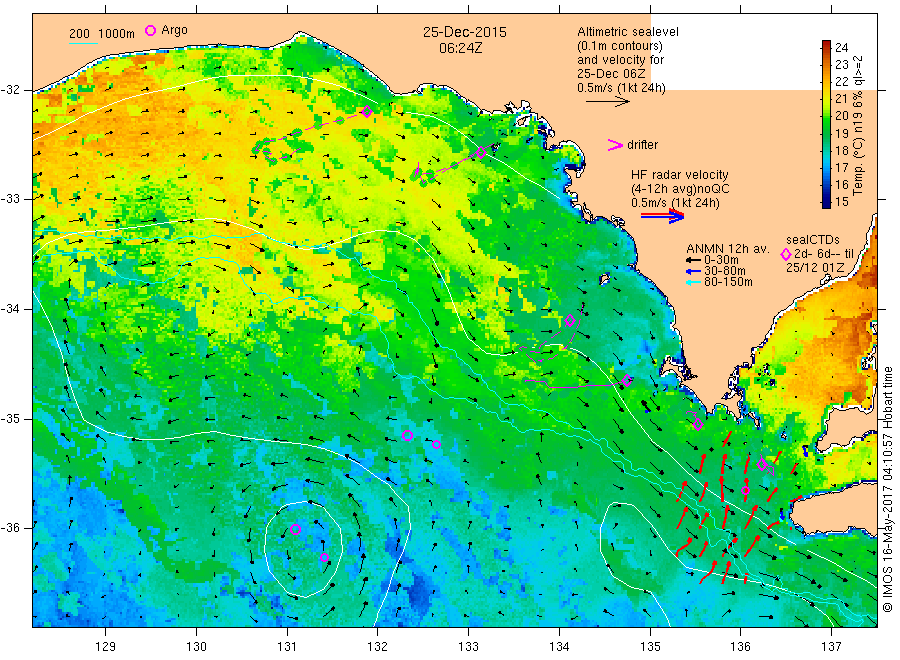Select the Argo float marker at 131.1E, 36S
Viewport: 900px width, 660px height.
(x=295, y=529)
